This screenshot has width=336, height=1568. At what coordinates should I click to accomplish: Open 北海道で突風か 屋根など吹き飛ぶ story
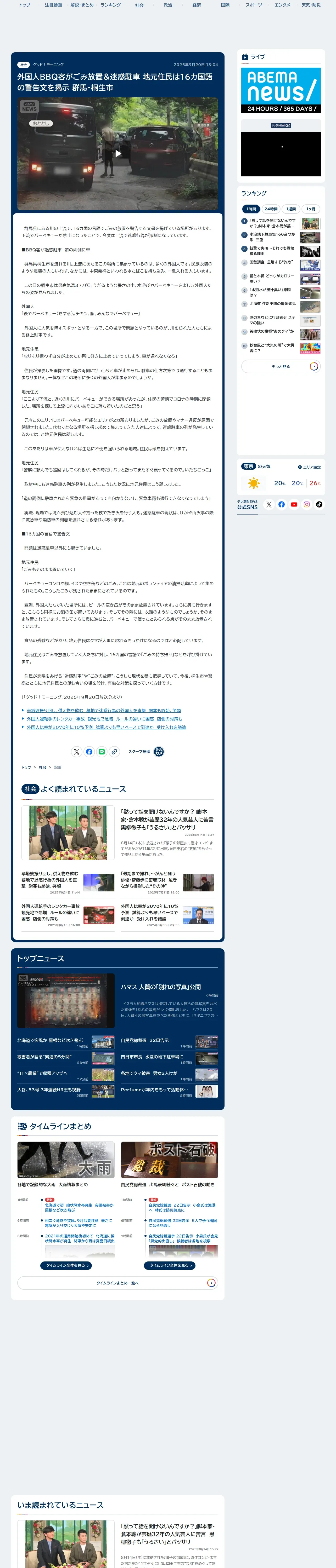point(66,1043)
